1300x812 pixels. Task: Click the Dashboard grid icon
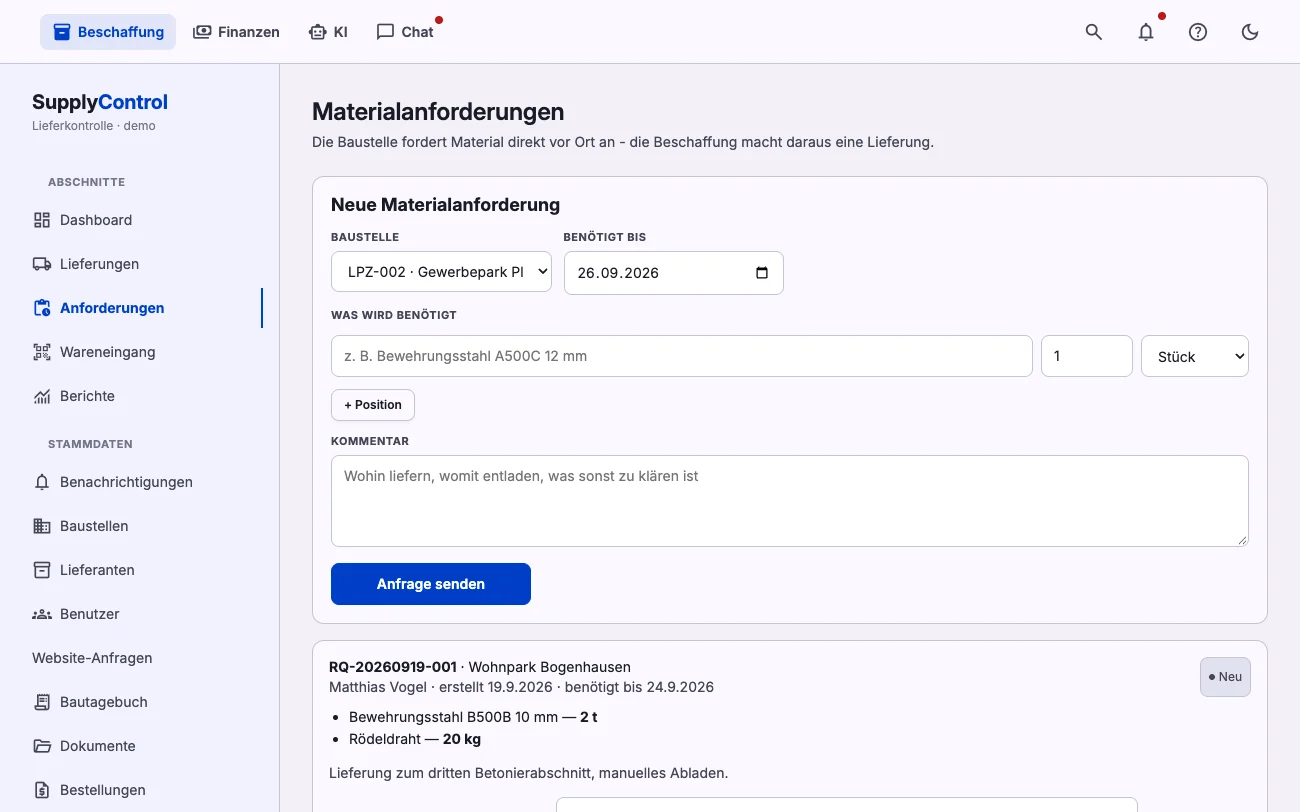pyautogui.click(x=42, y=220)
